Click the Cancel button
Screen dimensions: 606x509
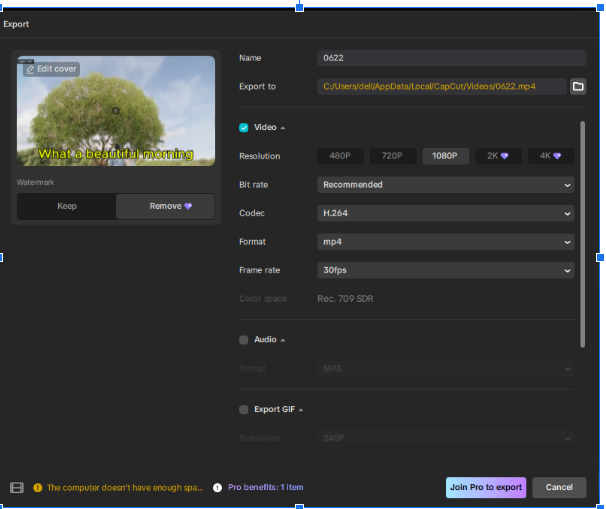tap(559, 487)
